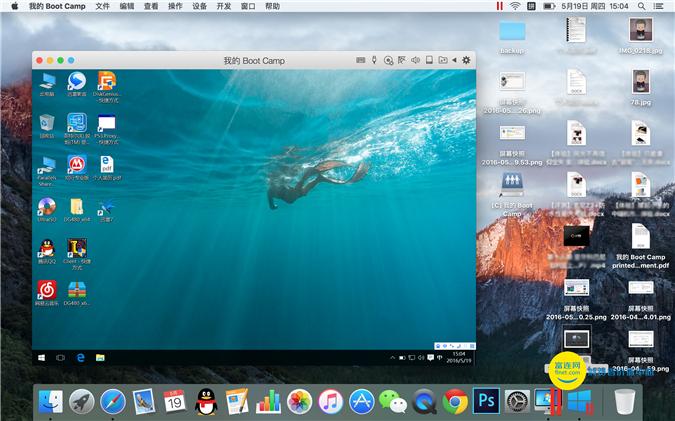Open Photoshop from the Dock
Screen dimensions: 675x421
[x=486, y=402]
